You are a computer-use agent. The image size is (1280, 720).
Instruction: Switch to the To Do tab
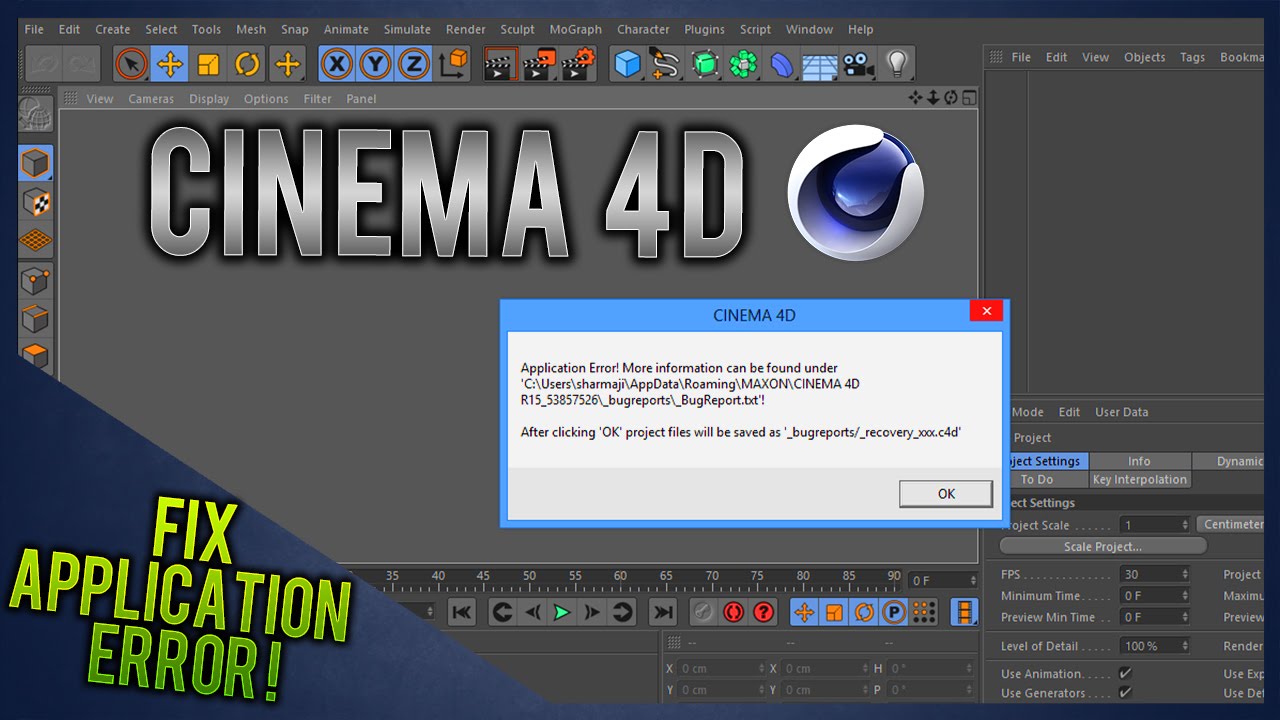pos(1037,479)
